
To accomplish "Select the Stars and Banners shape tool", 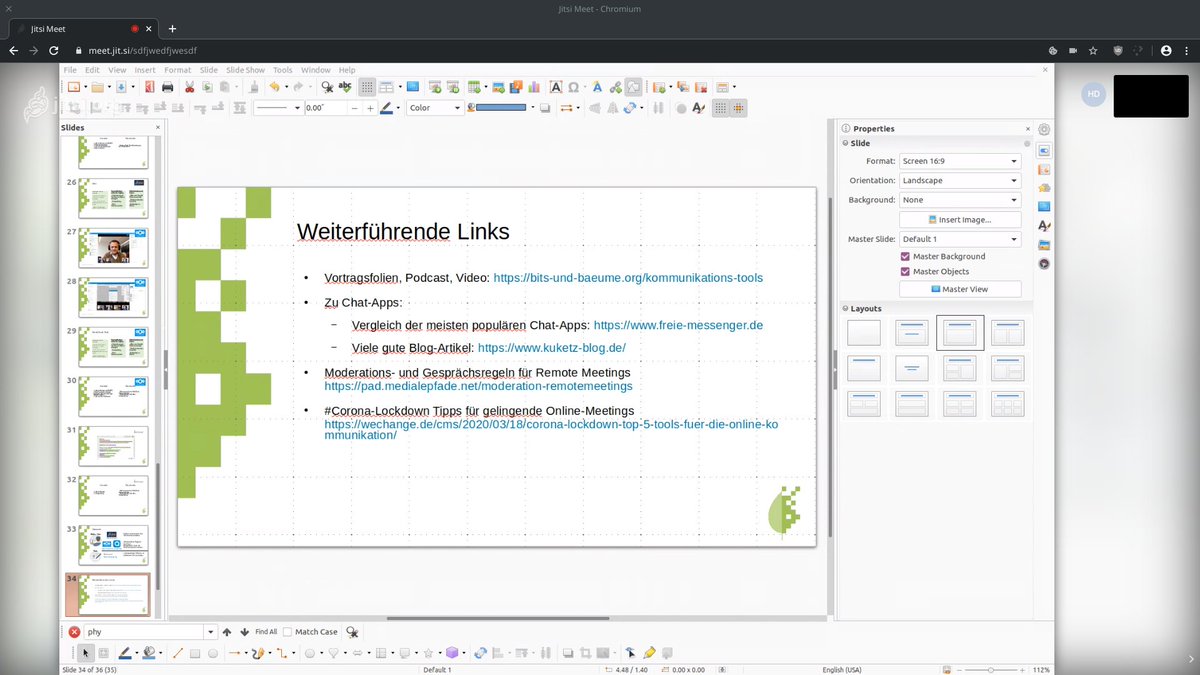I will [428, 653].
